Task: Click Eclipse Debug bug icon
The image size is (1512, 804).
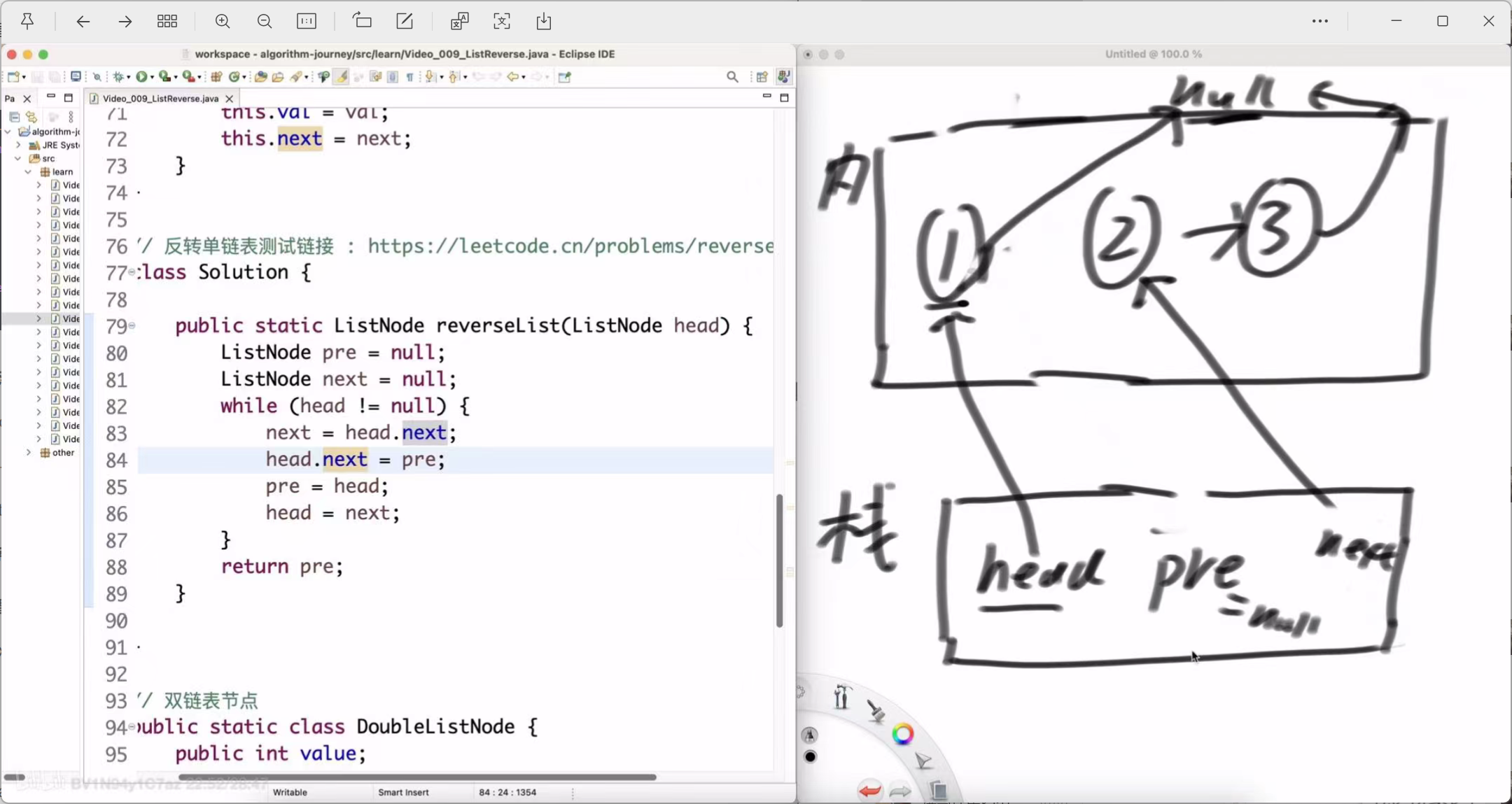Action: click(x=118, y=77)
